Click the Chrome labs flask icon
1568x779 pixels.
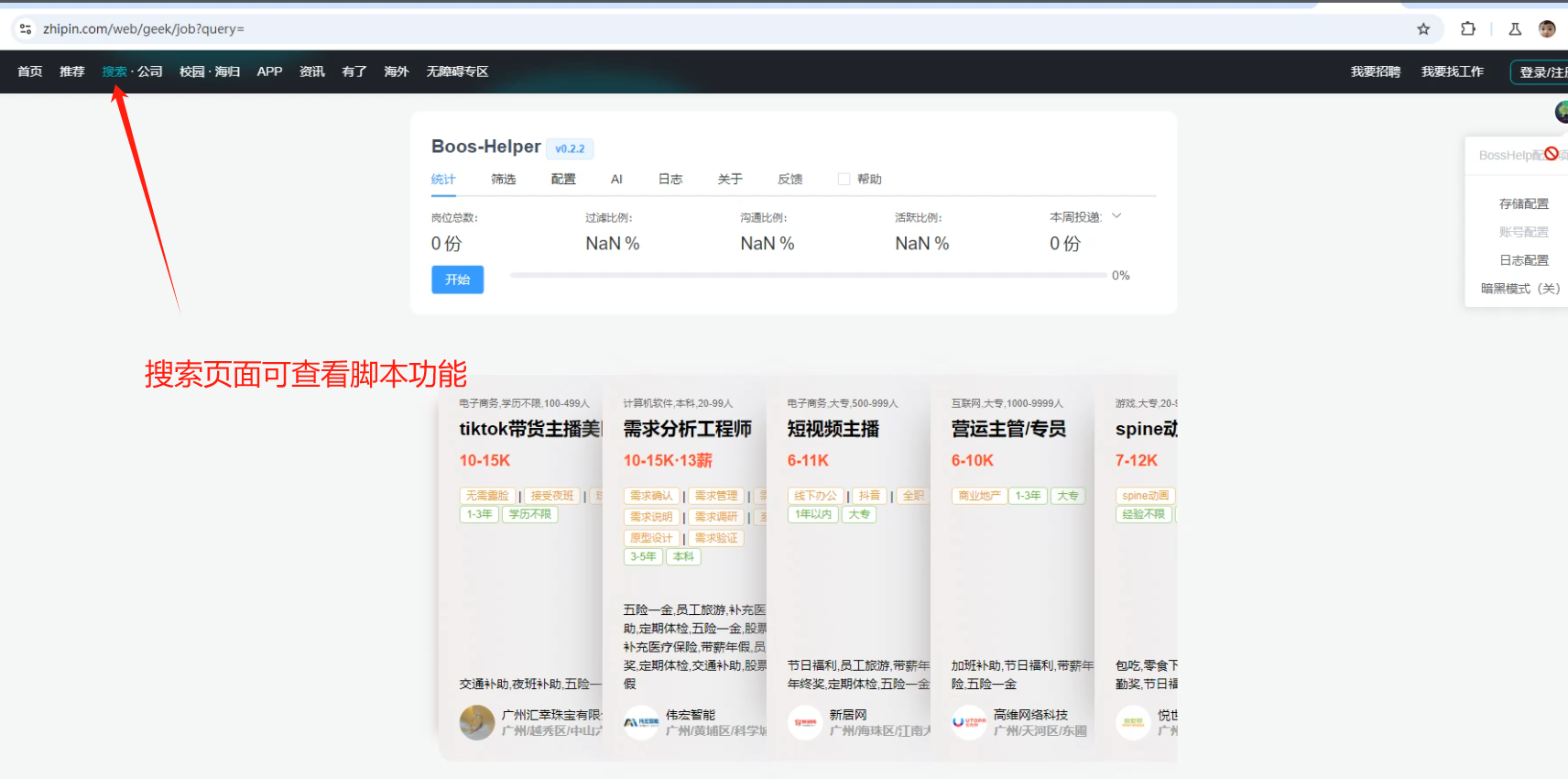[x=1515, y=29]
